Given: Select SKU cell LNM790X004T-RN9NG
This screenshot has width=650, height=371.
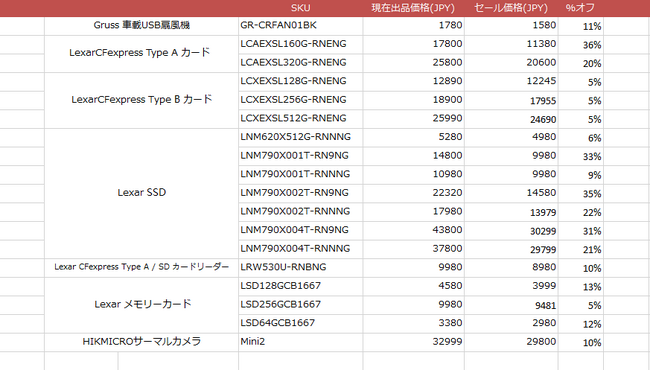Looking at the screenshot, I should [x=301, y=230].
